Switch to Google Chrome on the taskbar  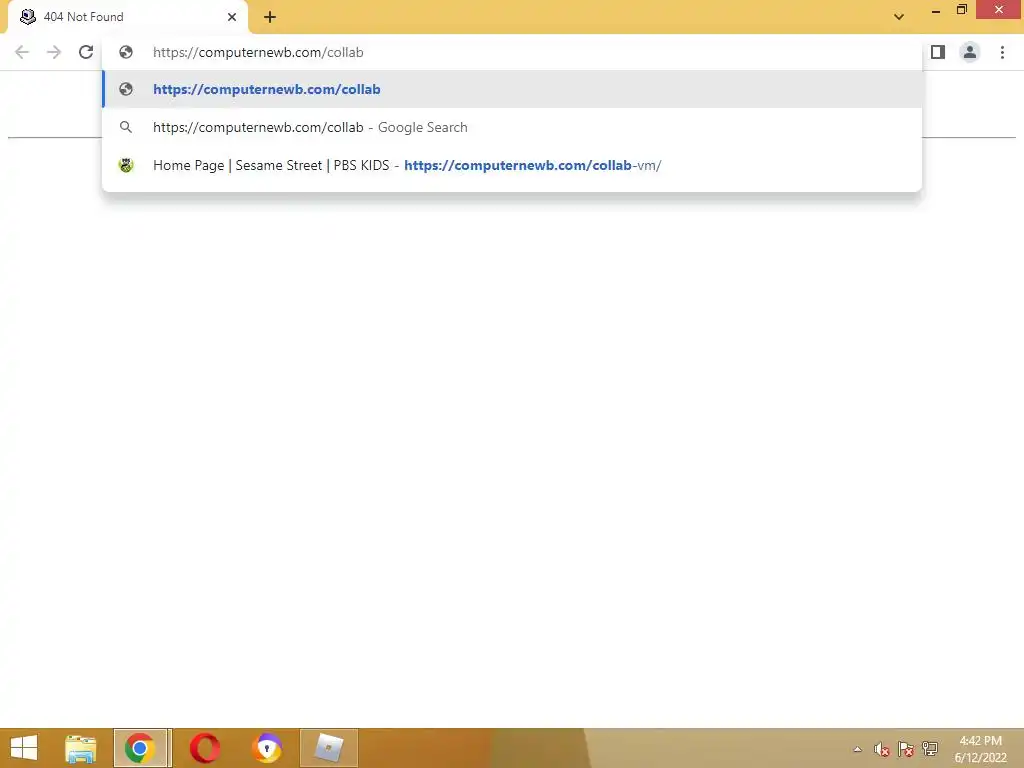coord(140,748)
